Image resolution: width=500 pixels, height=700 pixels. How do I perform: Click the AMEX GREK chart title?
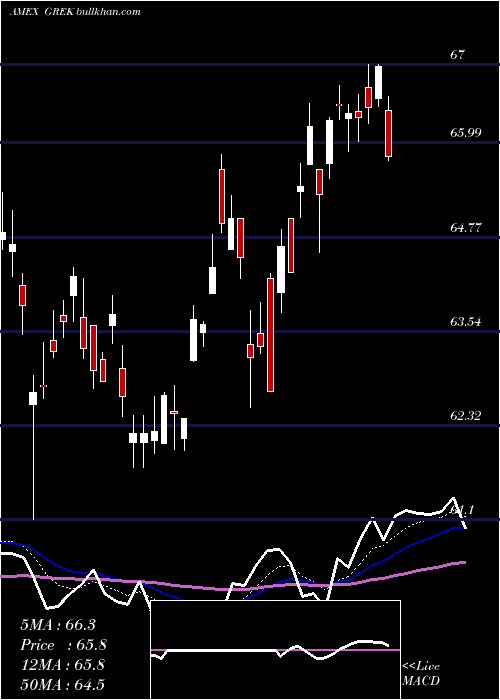75,12
